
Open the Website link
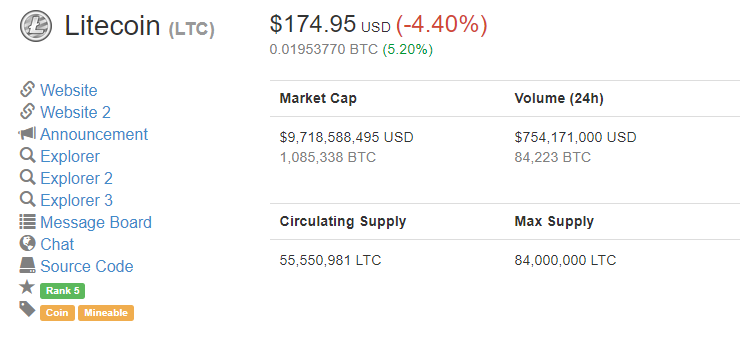coord(69,90)
